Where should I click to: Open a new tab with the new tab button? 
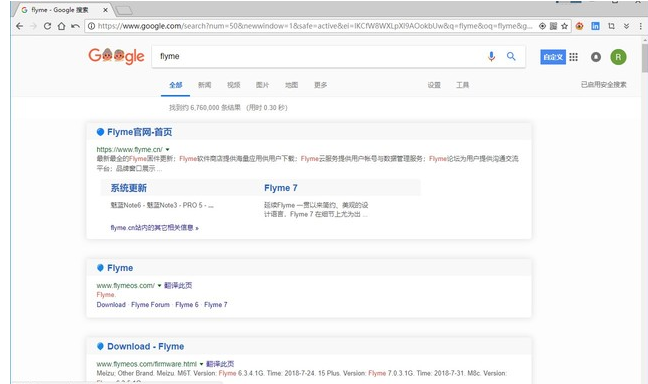tap(124, 10)
